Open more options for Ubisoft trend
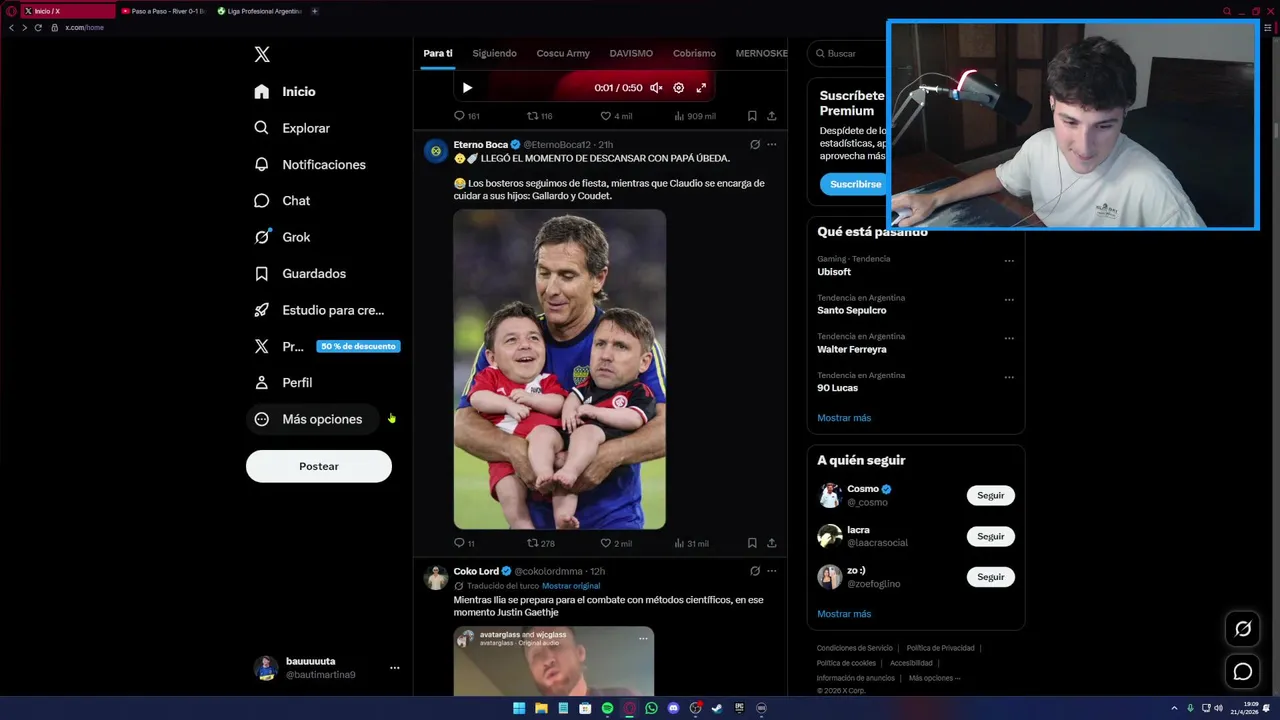The height and width of the screenshot is (720, 1280). tap(1009, 260)
